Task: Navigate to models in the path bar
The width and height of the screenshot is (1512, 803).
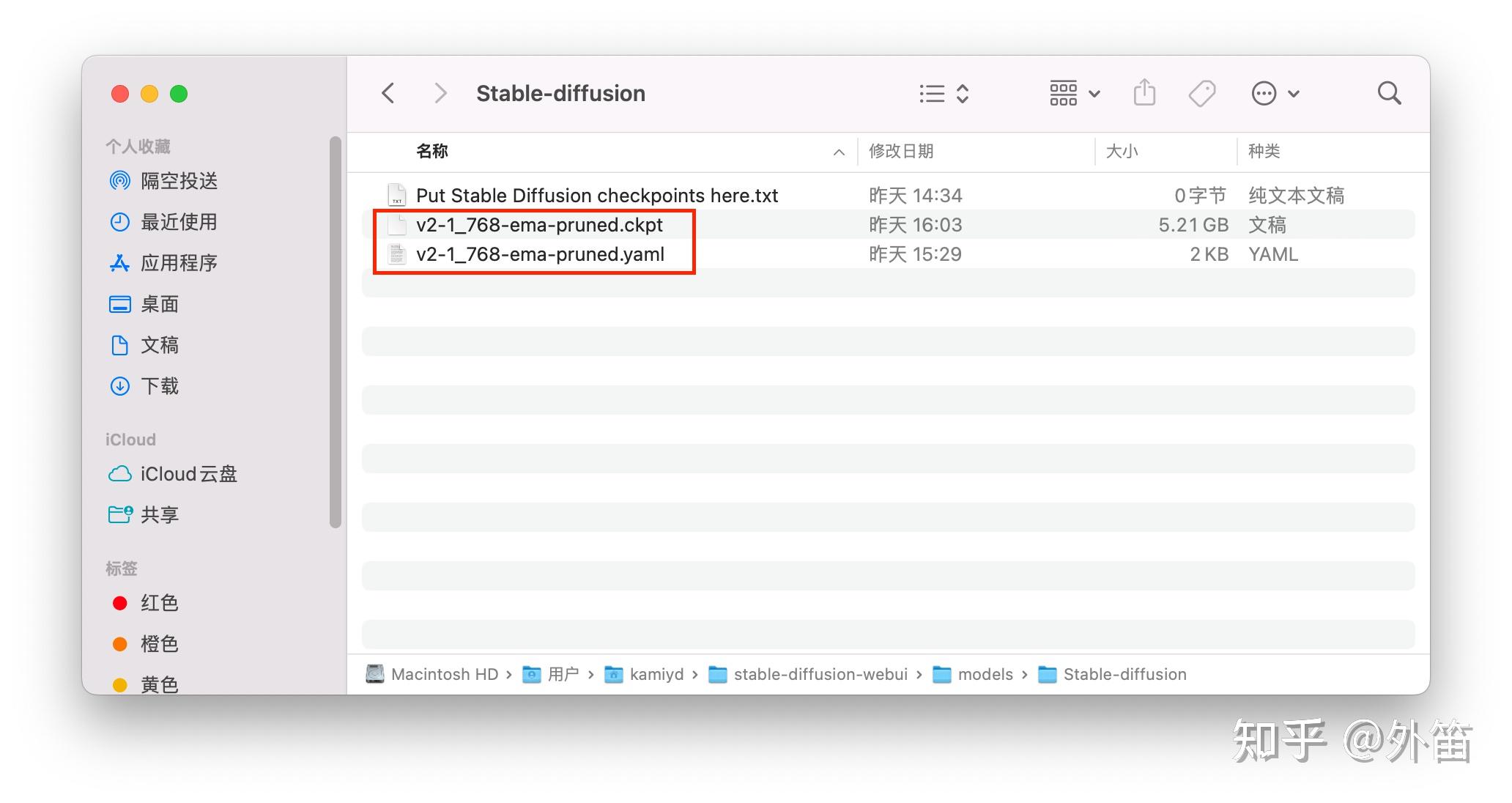Action: pyautogui.click(x=985, y=674)
